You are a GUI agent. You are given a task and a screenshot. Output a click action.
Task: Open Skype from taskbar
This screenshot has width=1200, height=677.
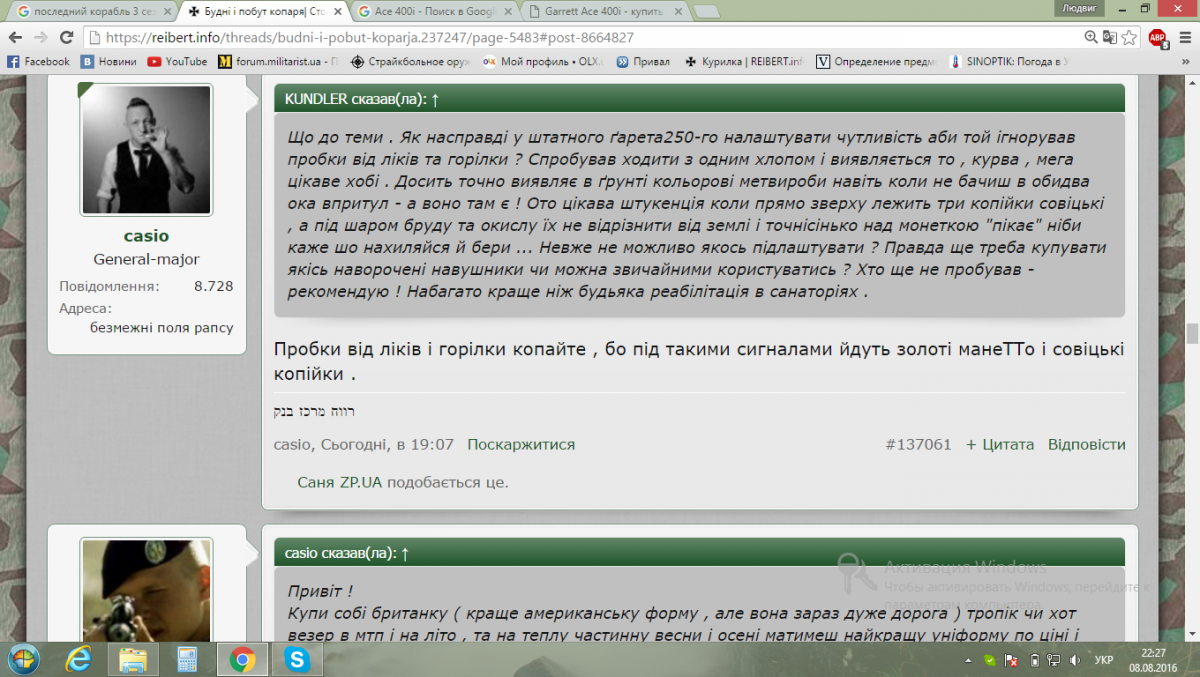point(295,659)
